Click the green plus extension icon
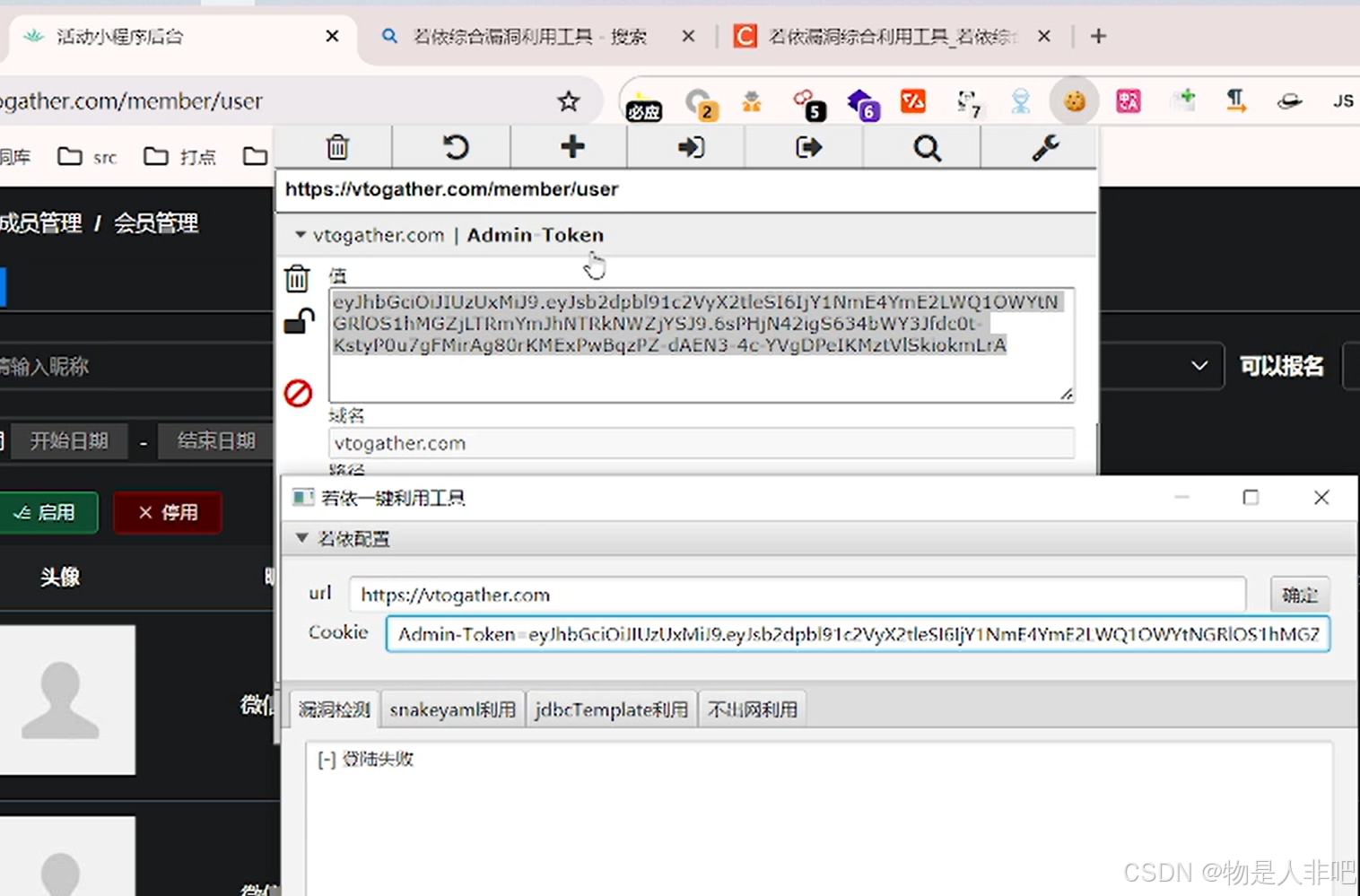This screenshot has width=1360, height=896. [1183, 101]
